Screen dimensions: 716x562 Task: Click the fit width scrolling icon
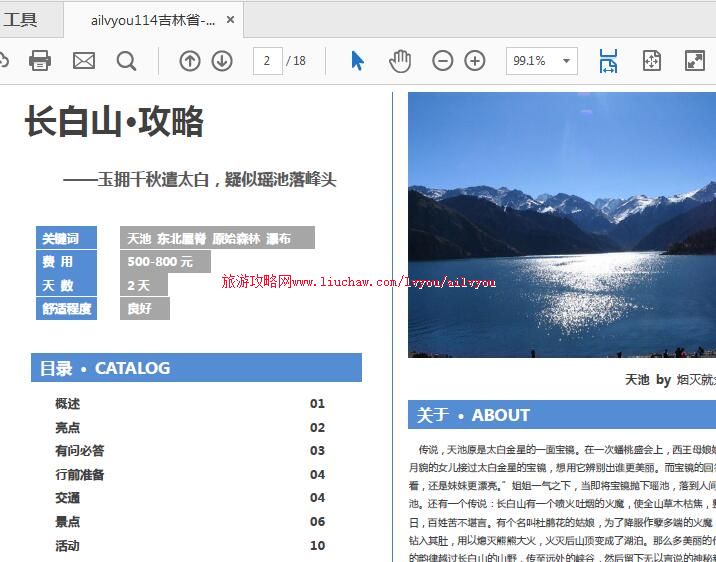click(608, 61)
